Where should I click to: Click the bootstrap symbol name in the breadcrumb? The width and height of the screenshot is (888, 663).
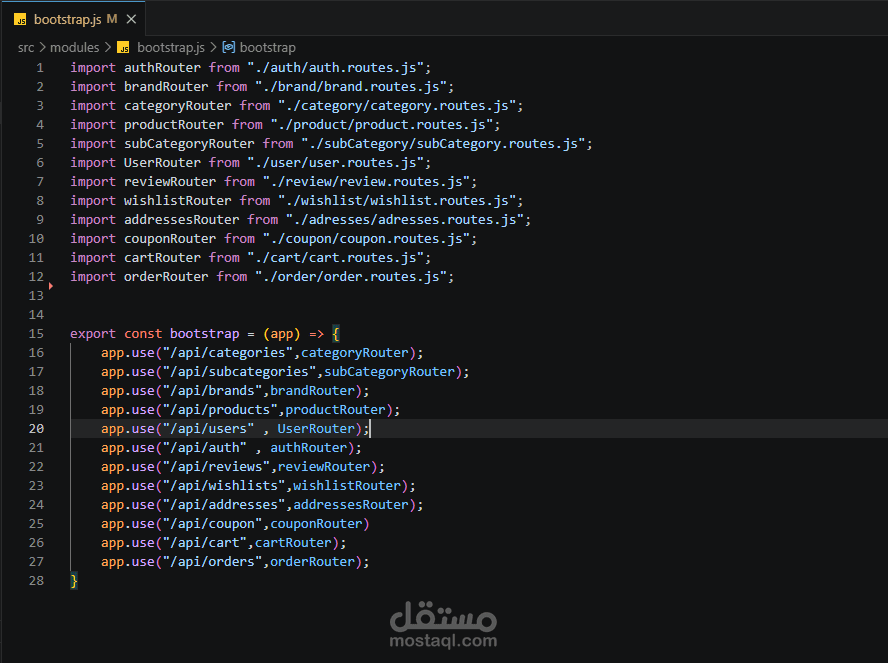268,47
